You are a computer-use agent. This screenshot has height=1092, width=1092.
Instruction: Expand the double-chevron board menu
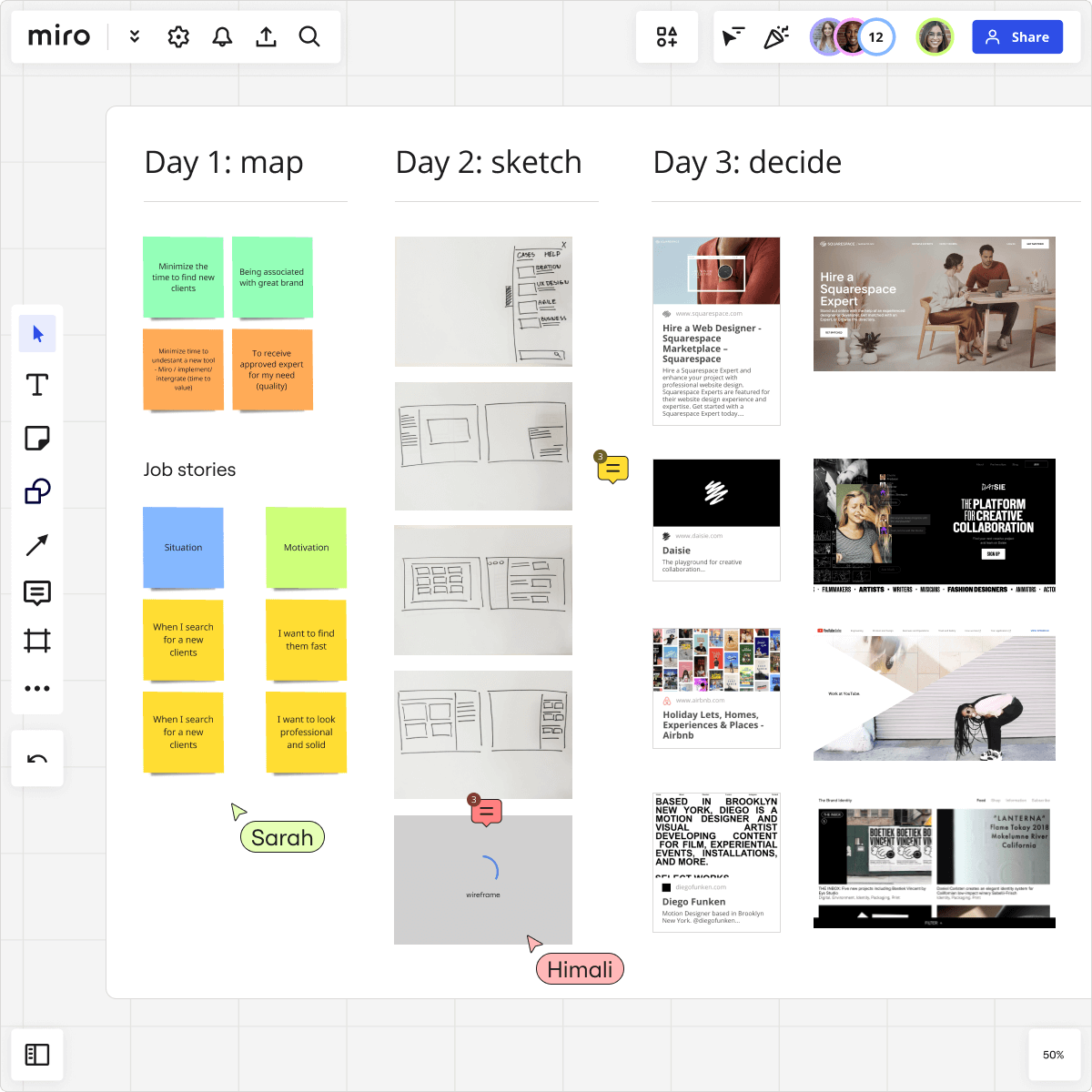(135, 36)
